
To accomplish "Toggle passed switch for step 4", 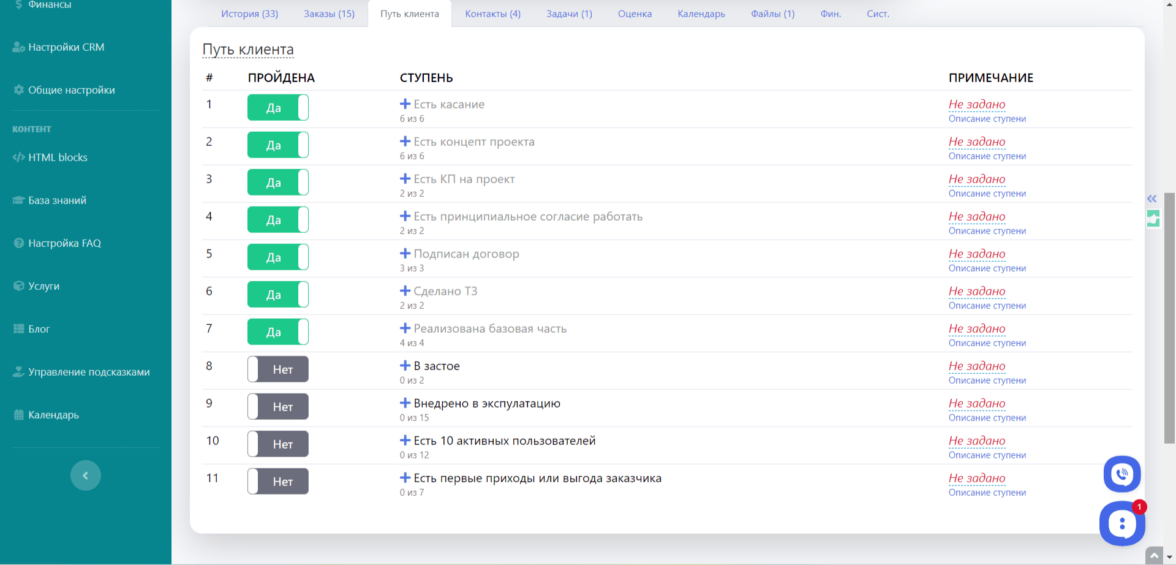I will 278,219.
